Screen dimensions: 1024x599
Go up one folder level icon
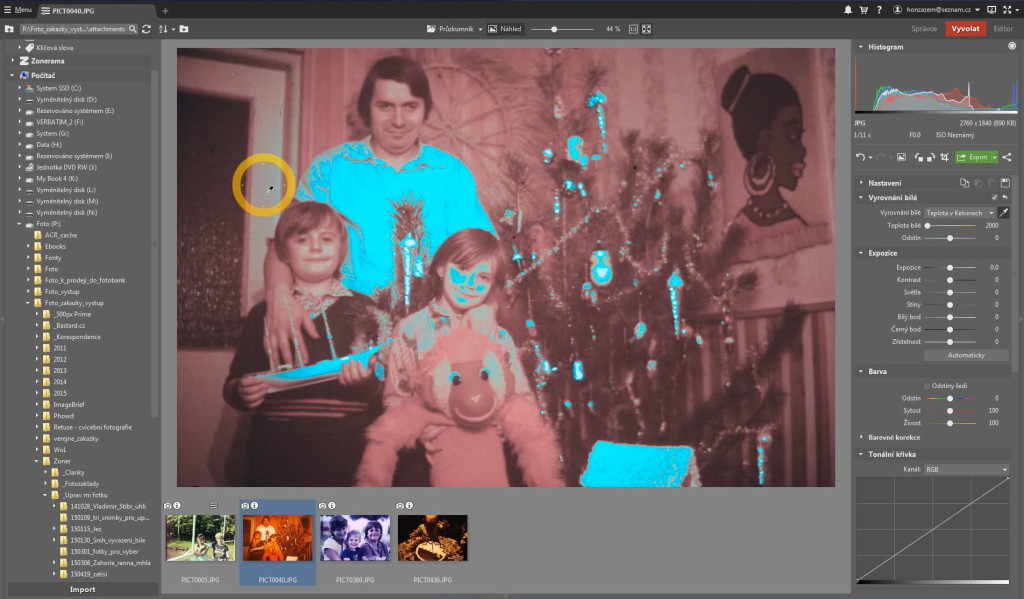coord(9,29)
